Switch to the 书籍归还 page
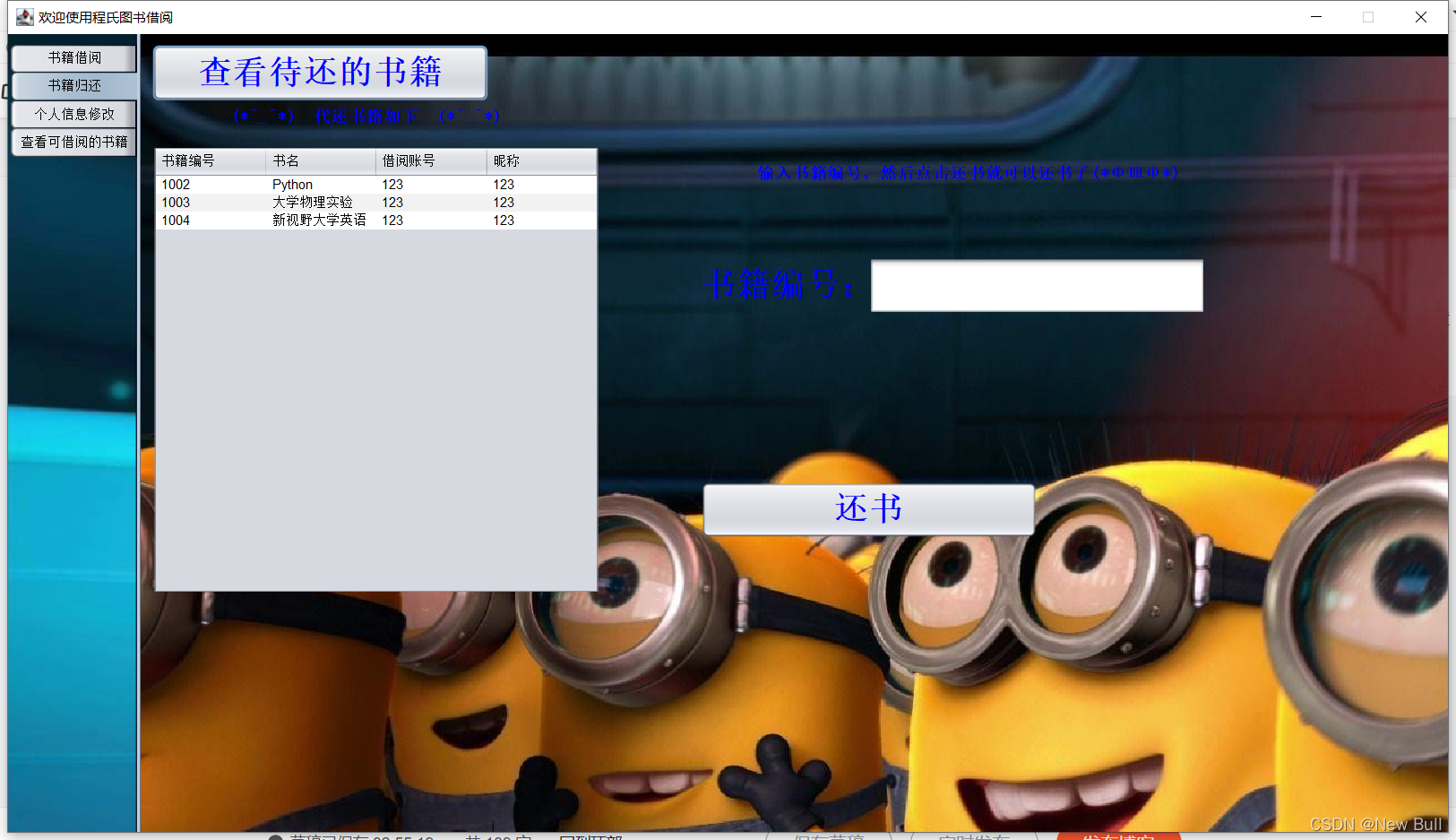The width and height of the screenshot is (1456, 840). click(x=74, y=86)
